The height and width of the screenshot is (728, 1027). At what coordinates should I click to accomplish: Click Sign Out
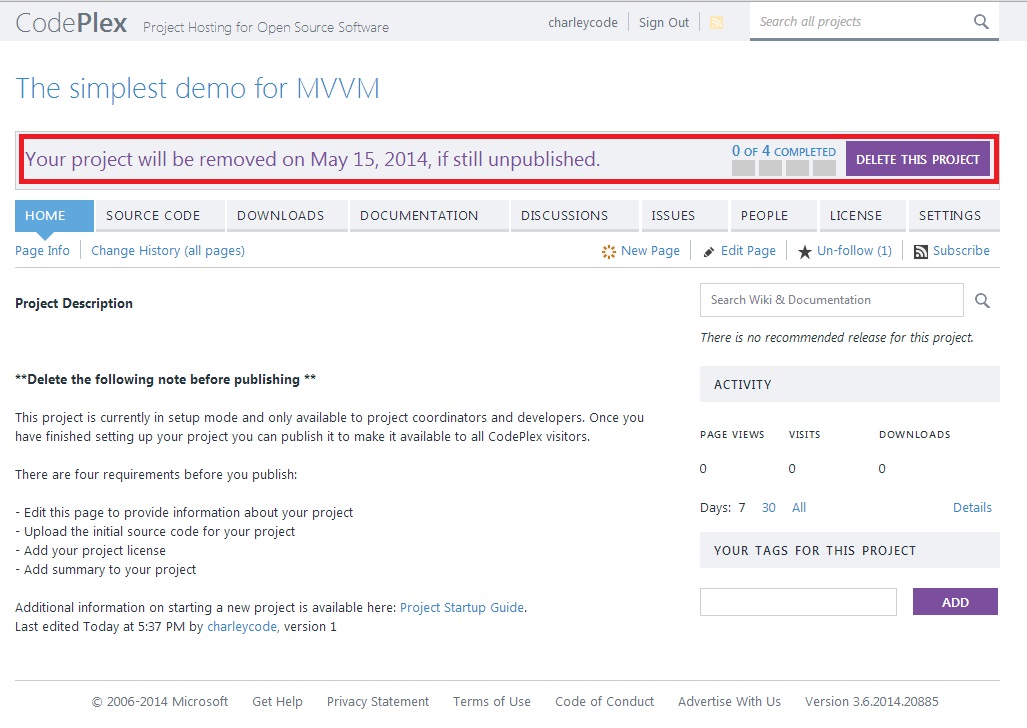coord(663,22)
